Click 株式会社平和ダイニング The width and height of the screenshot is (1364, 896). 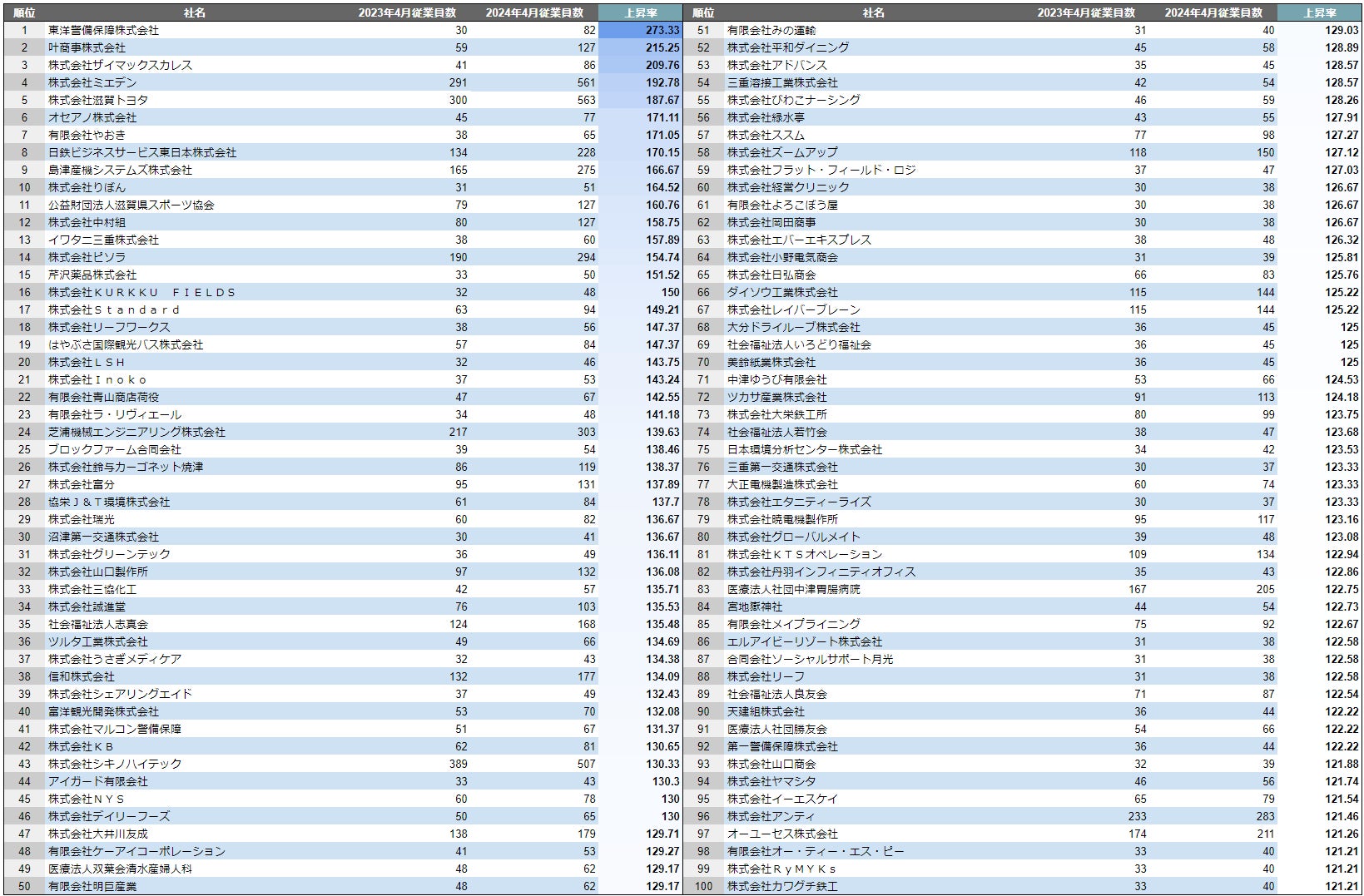click(788, 47)
